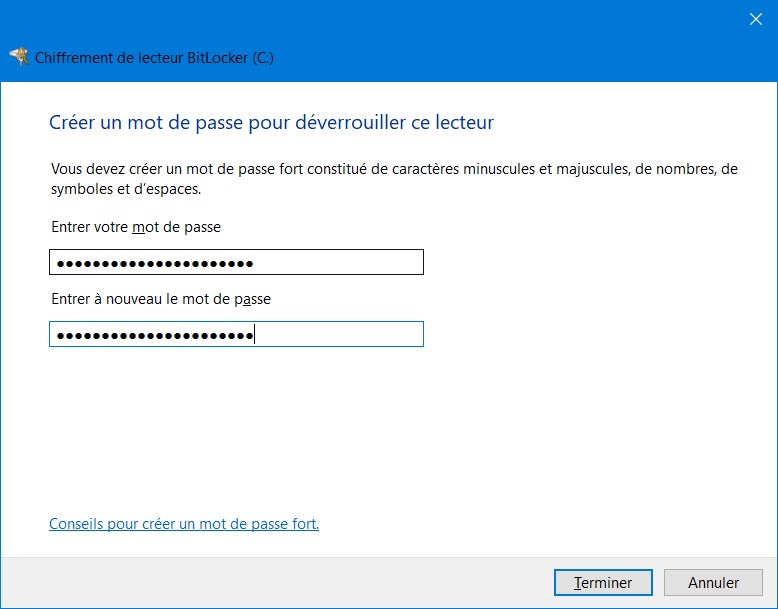Click the heading 'Créer un mot de passe pour déverrouiller ce lecteur'

(x=271, y=123)
